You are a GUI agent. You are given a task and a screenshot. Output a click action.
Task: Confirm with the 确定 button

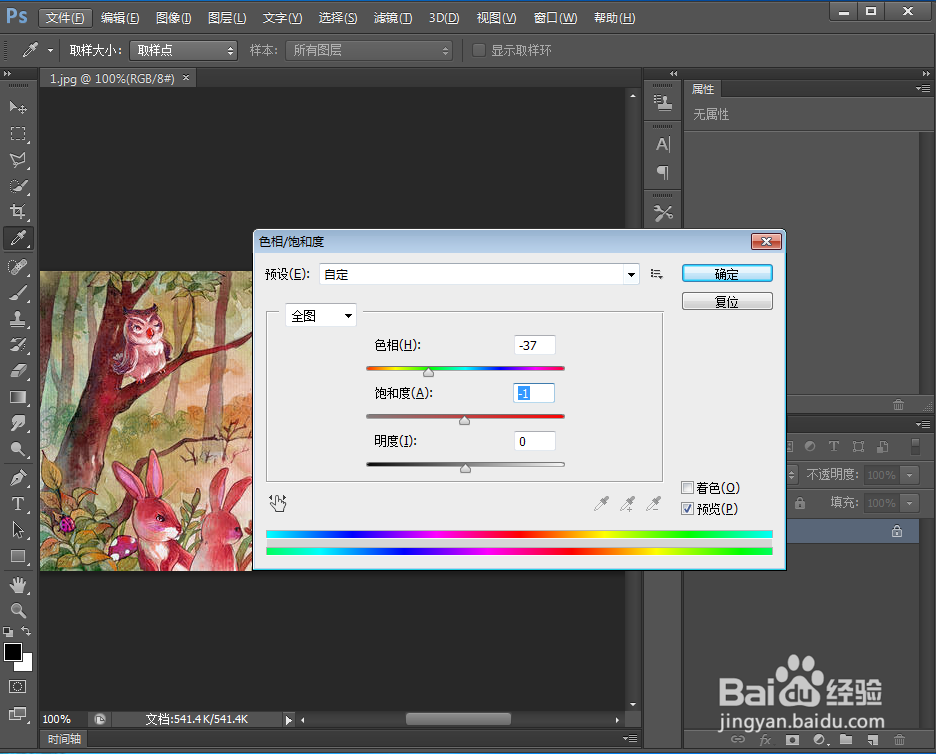click(727, 273)
